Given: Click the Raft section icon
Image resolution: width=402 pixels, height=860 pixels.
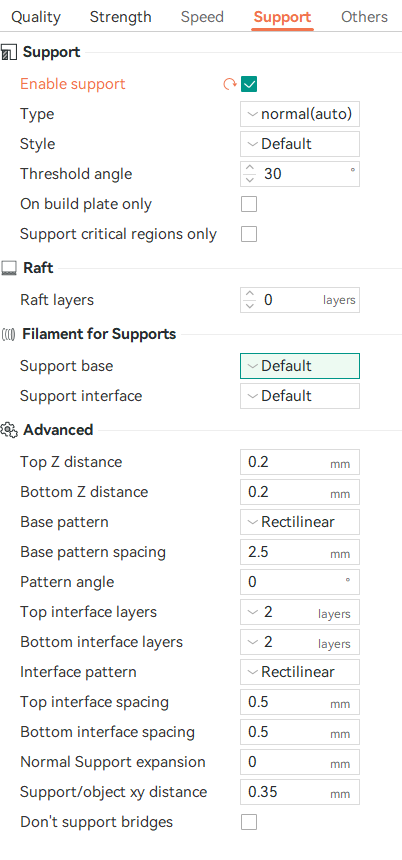Looking at the screenshot, I should 9,268.
